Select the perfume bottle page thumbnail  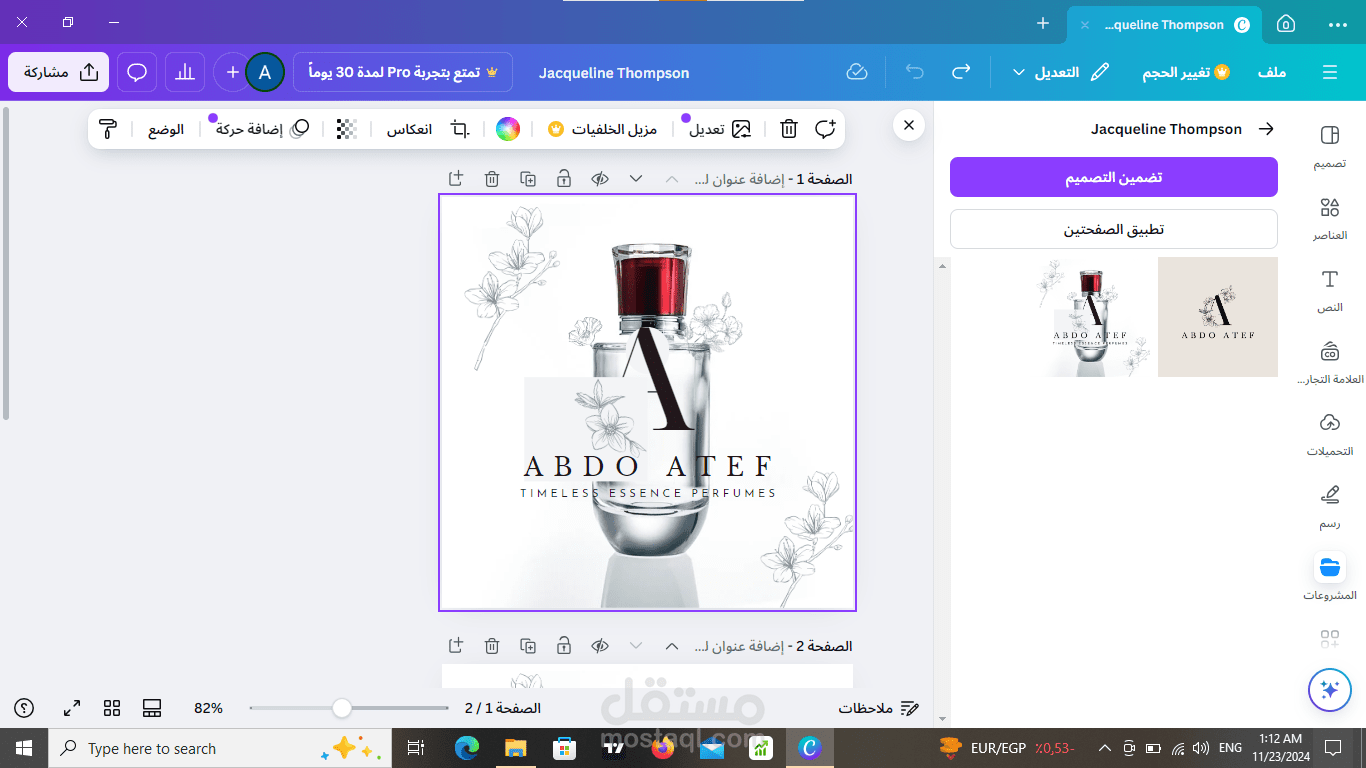coord(1090,317)
